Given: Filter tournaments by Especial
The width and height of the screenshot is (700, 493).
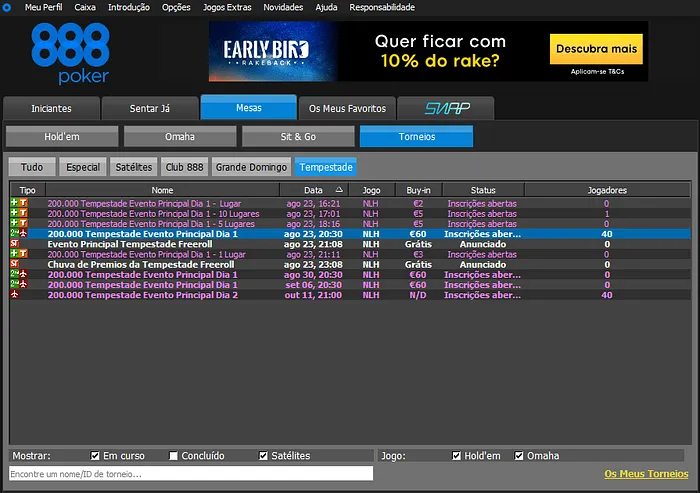Looking at the screenshot, I should tap(83, 167).
